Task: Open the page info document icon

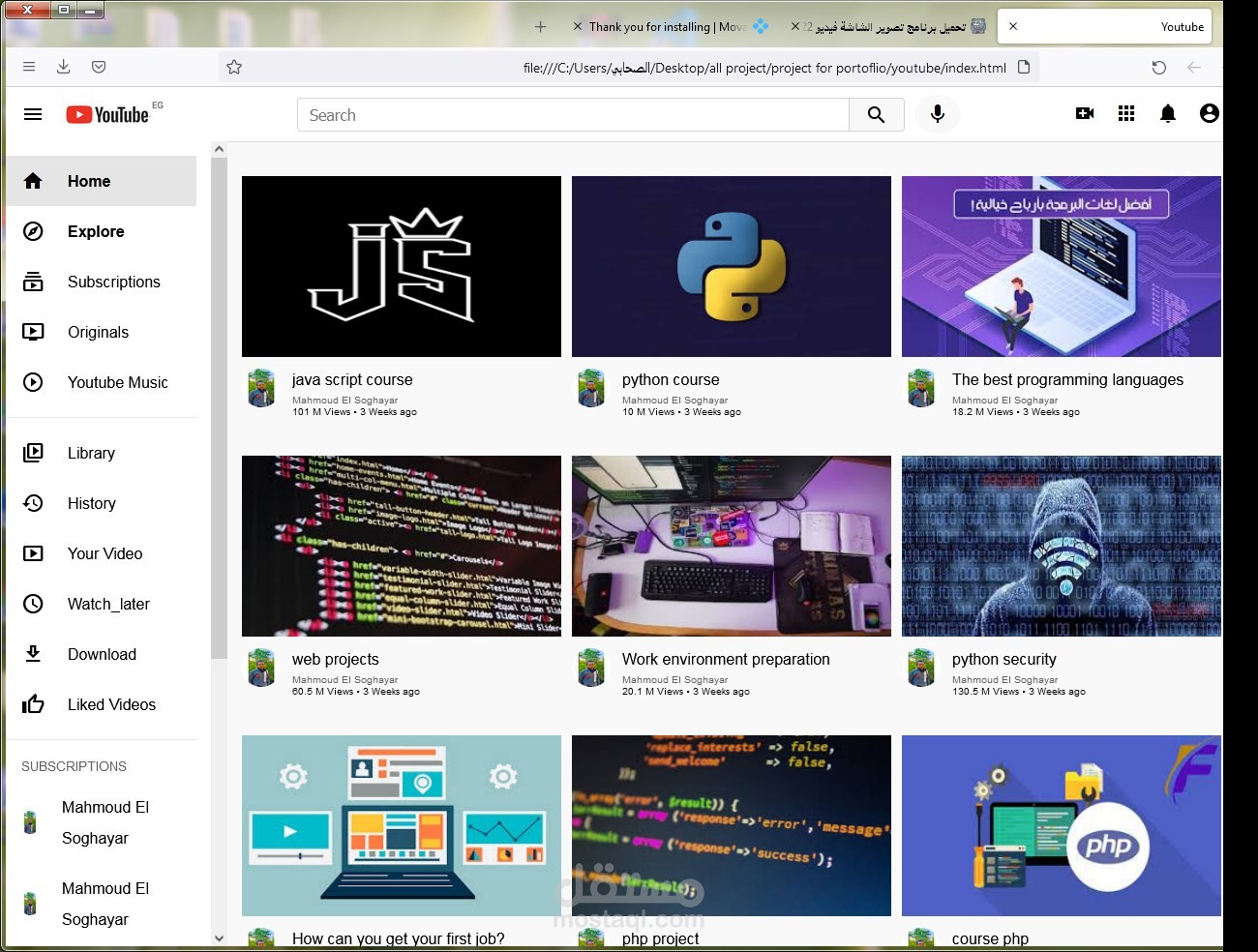Action: [1024, 68]
